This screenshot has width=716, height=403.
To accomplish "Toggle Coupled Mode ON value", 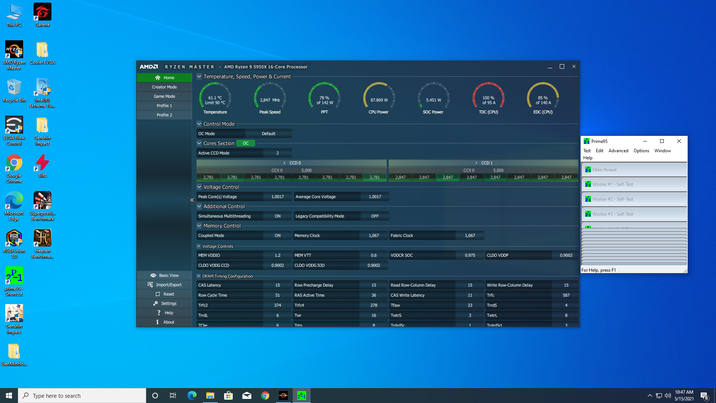I will (278, 236).
